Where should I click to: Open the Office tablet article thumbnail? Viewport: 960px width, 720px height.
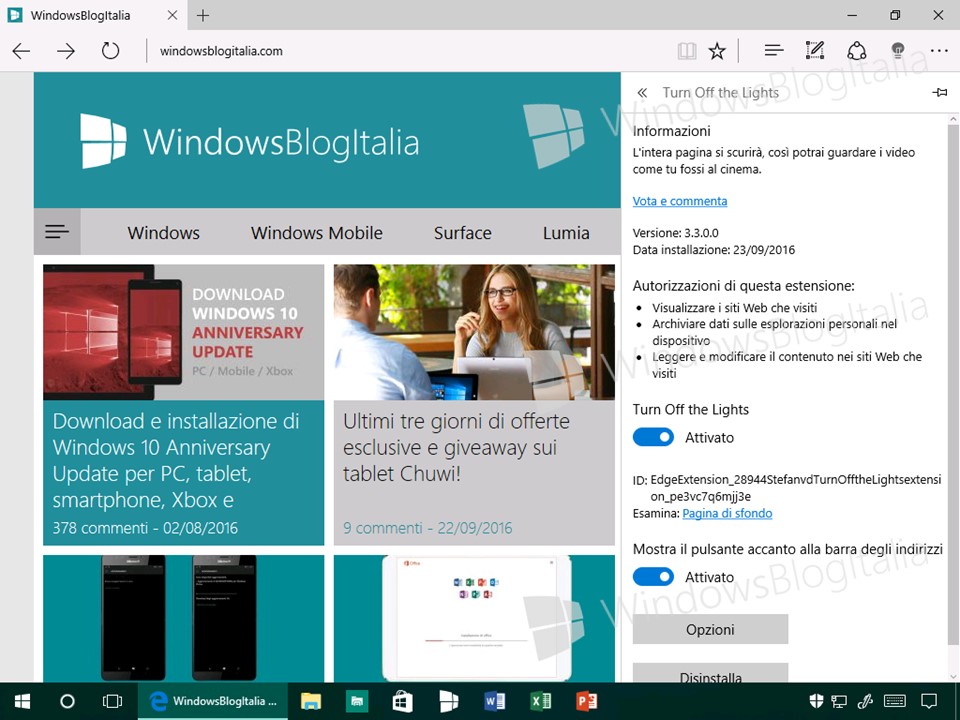pos(474,618)
